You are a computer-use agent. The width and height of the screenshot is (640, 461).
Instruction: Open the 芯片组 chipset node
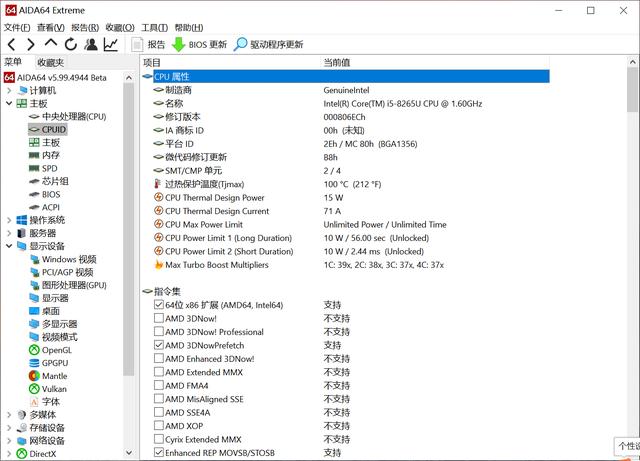click(55, 181)
